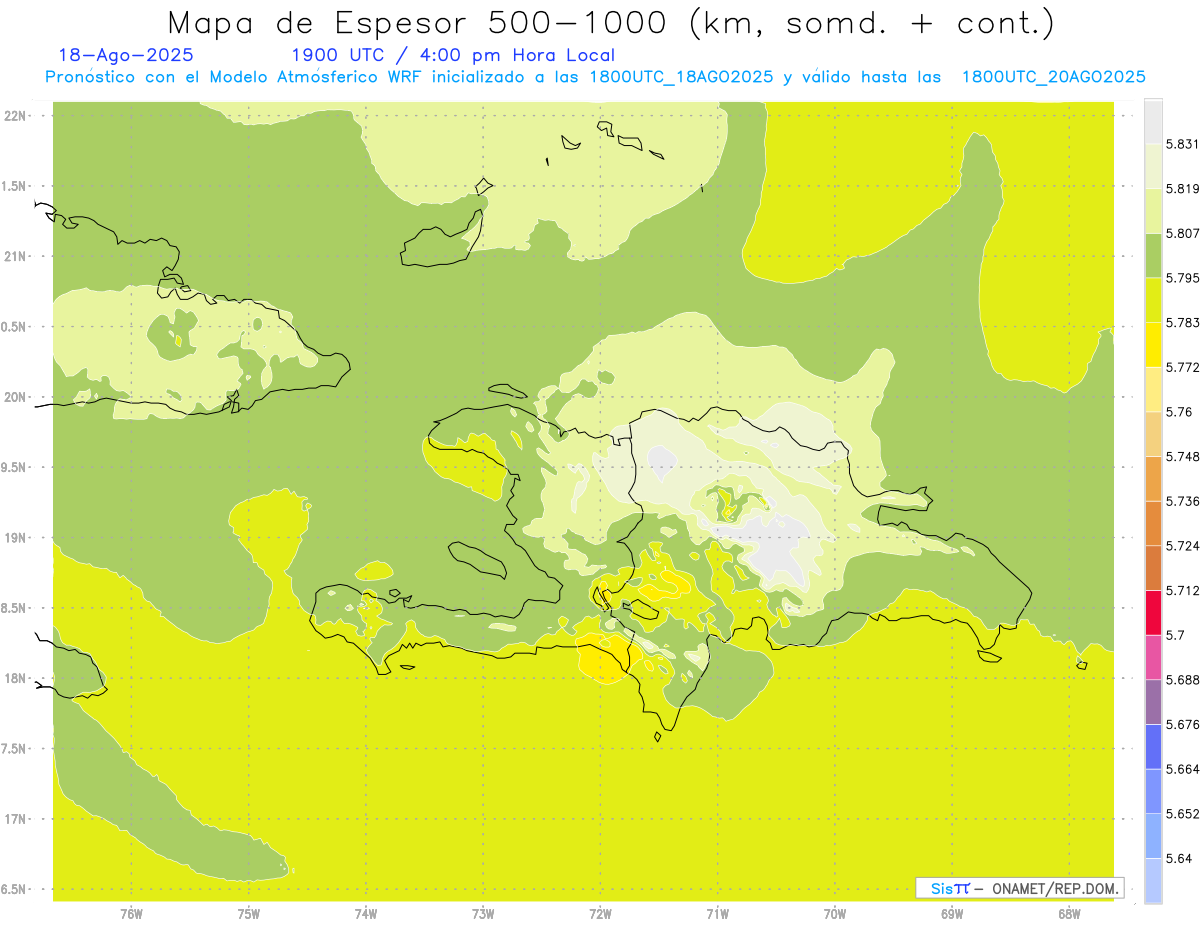1200x927 pixels.
Task: Click the legend value 5.64
Action: click(1178, 858)
